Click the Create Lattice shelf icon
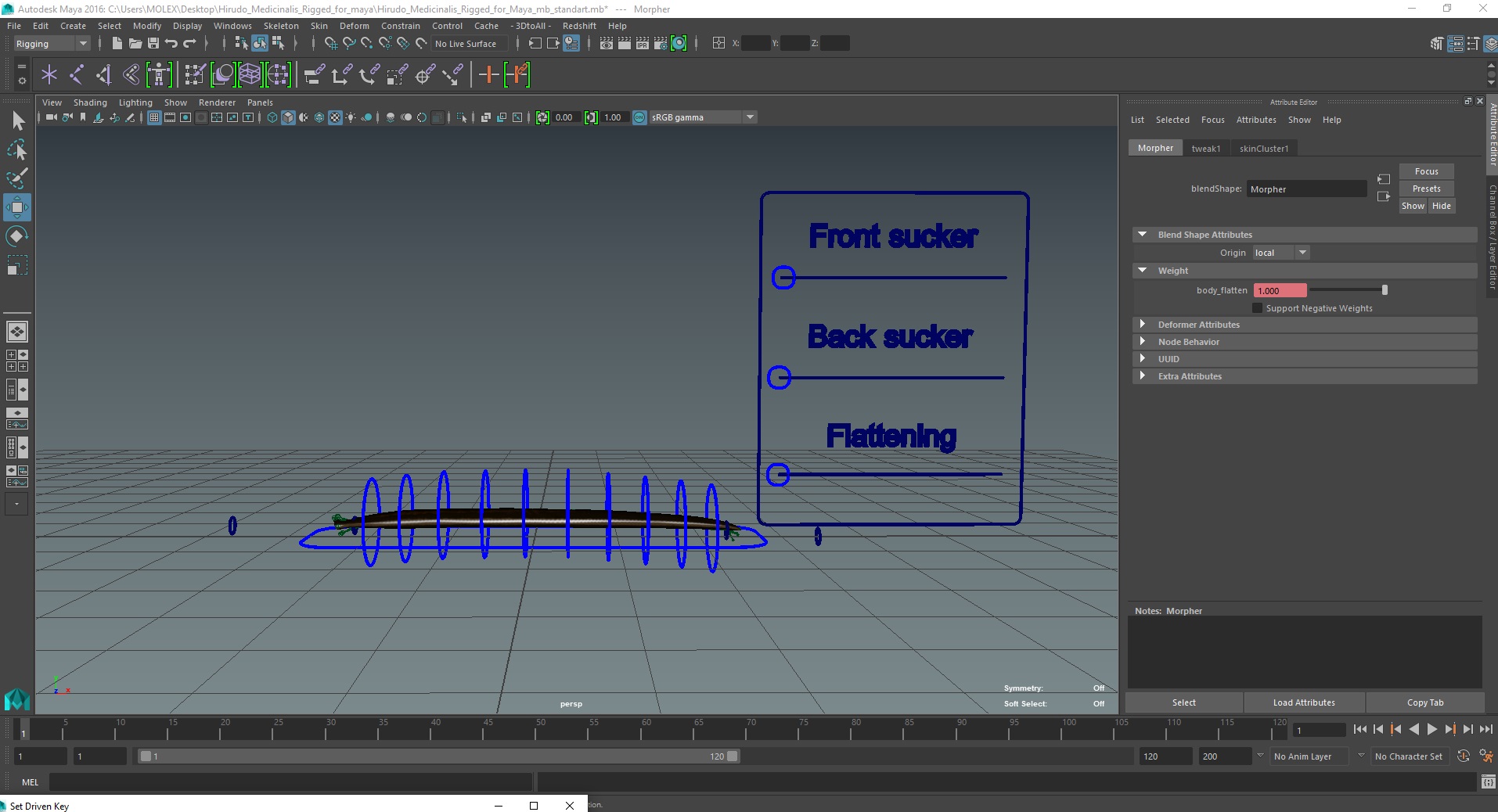 (250, 75)
